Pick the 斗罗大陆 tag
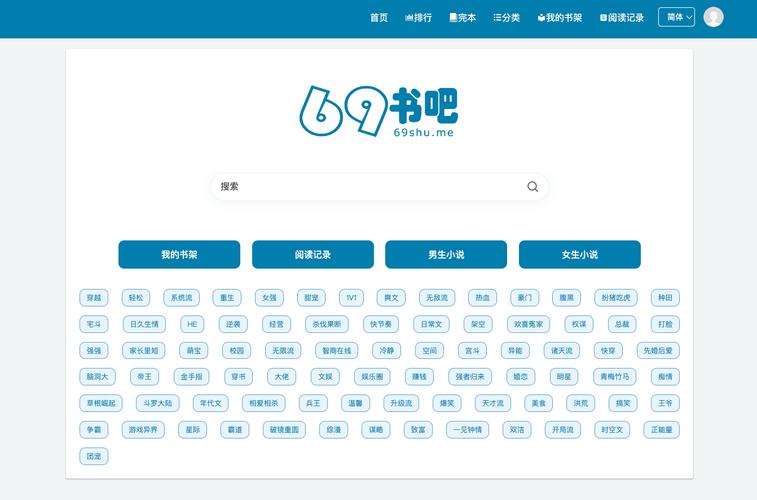The height and width of the screenshot is (500, 757). coord(157,403)
